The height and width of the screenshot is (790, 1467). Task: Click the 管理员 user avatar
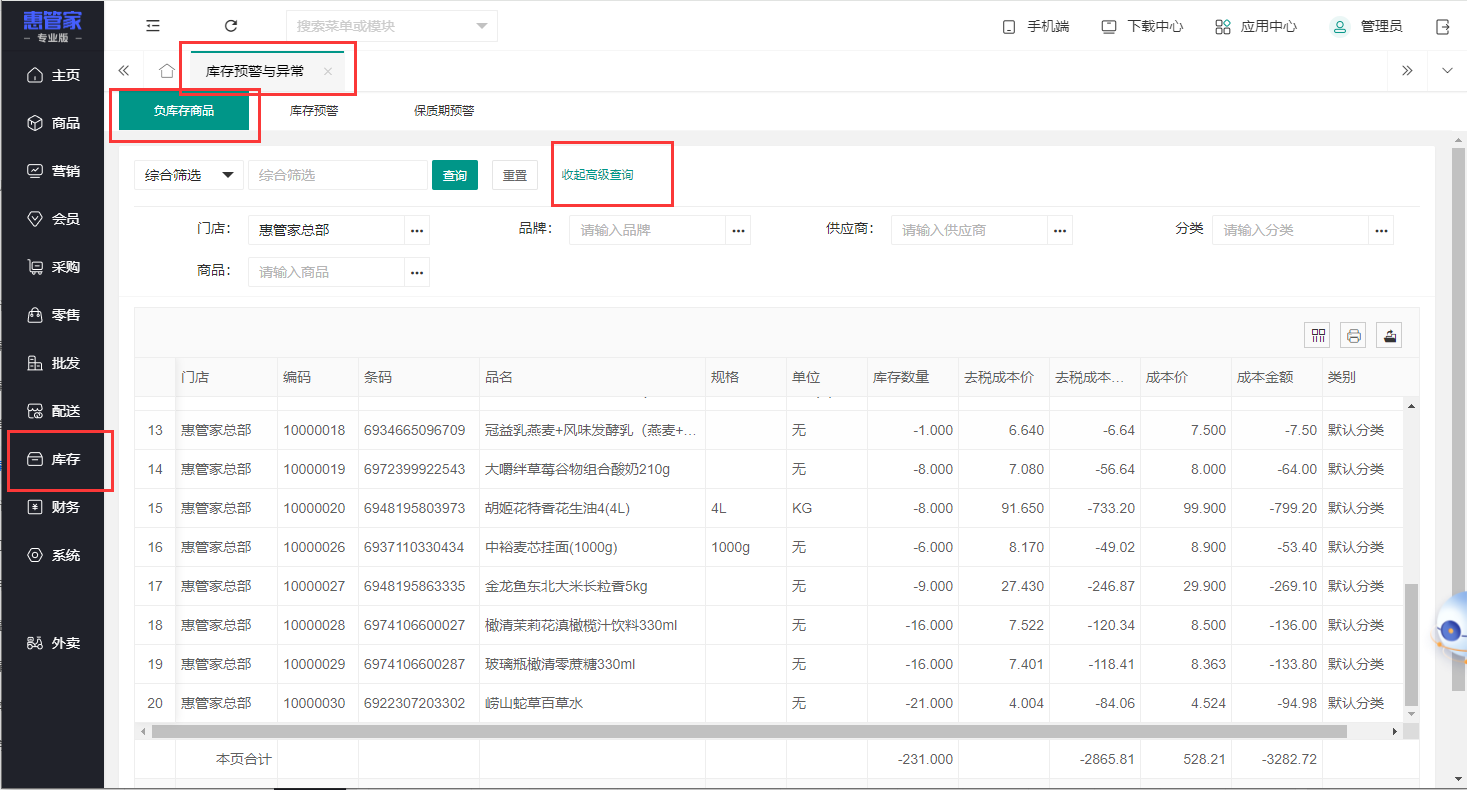(x=1340, y=27)
